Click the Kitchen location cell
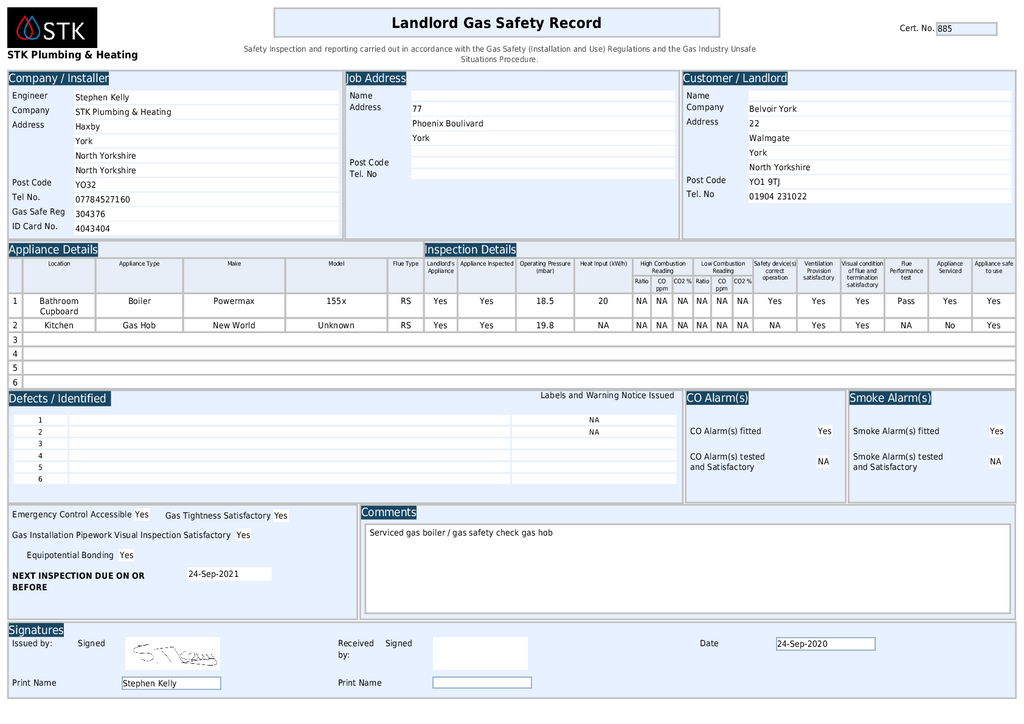 [x=59, y=325]
